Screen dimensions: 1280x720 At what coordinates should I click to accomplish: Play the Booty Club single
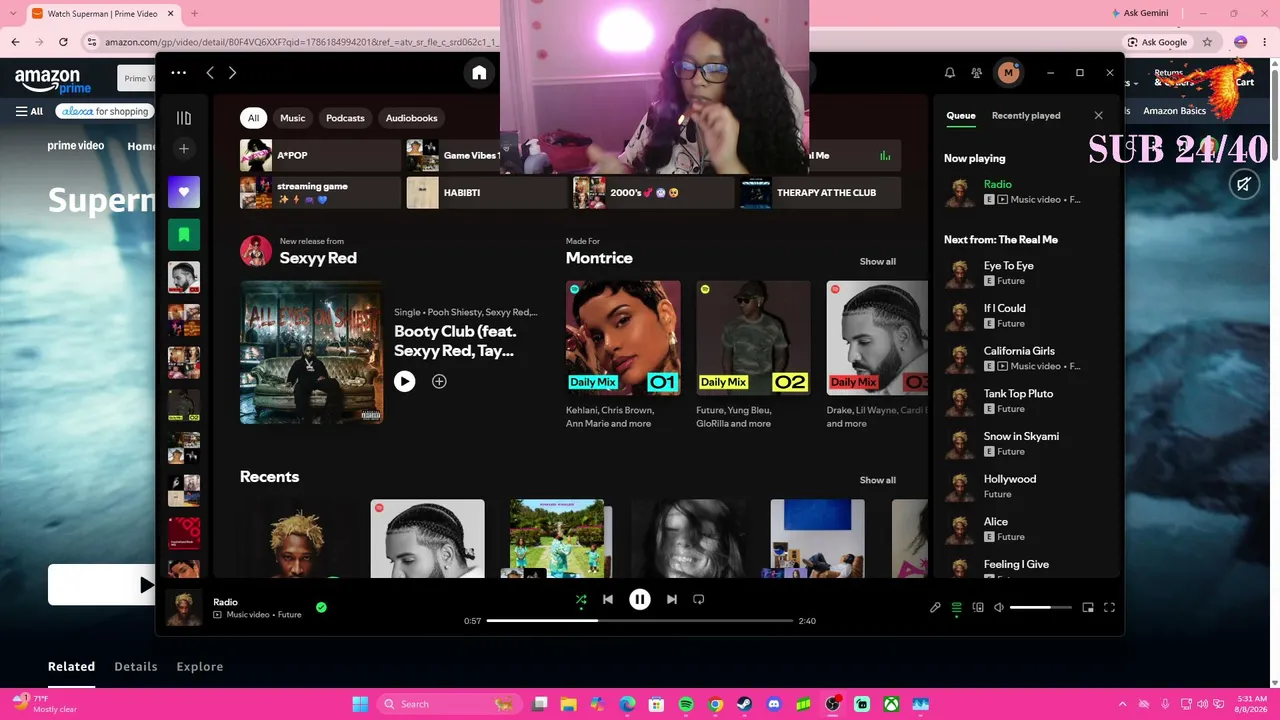point(404,381)
